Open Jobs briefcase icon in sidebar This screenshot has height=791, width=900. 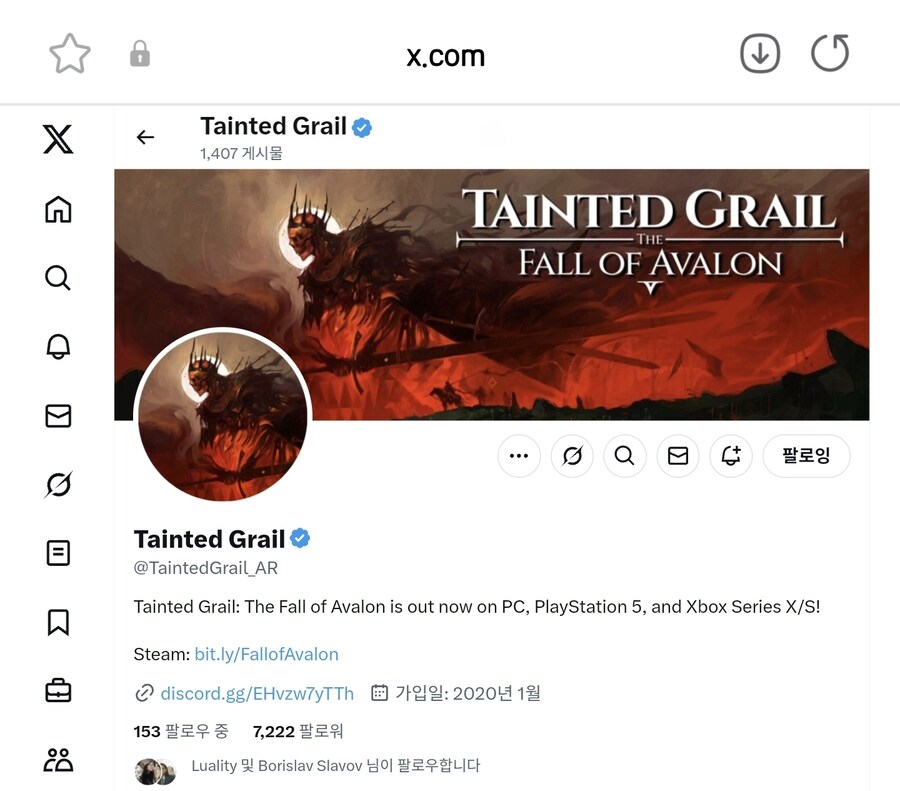click(x=58, y=691)
